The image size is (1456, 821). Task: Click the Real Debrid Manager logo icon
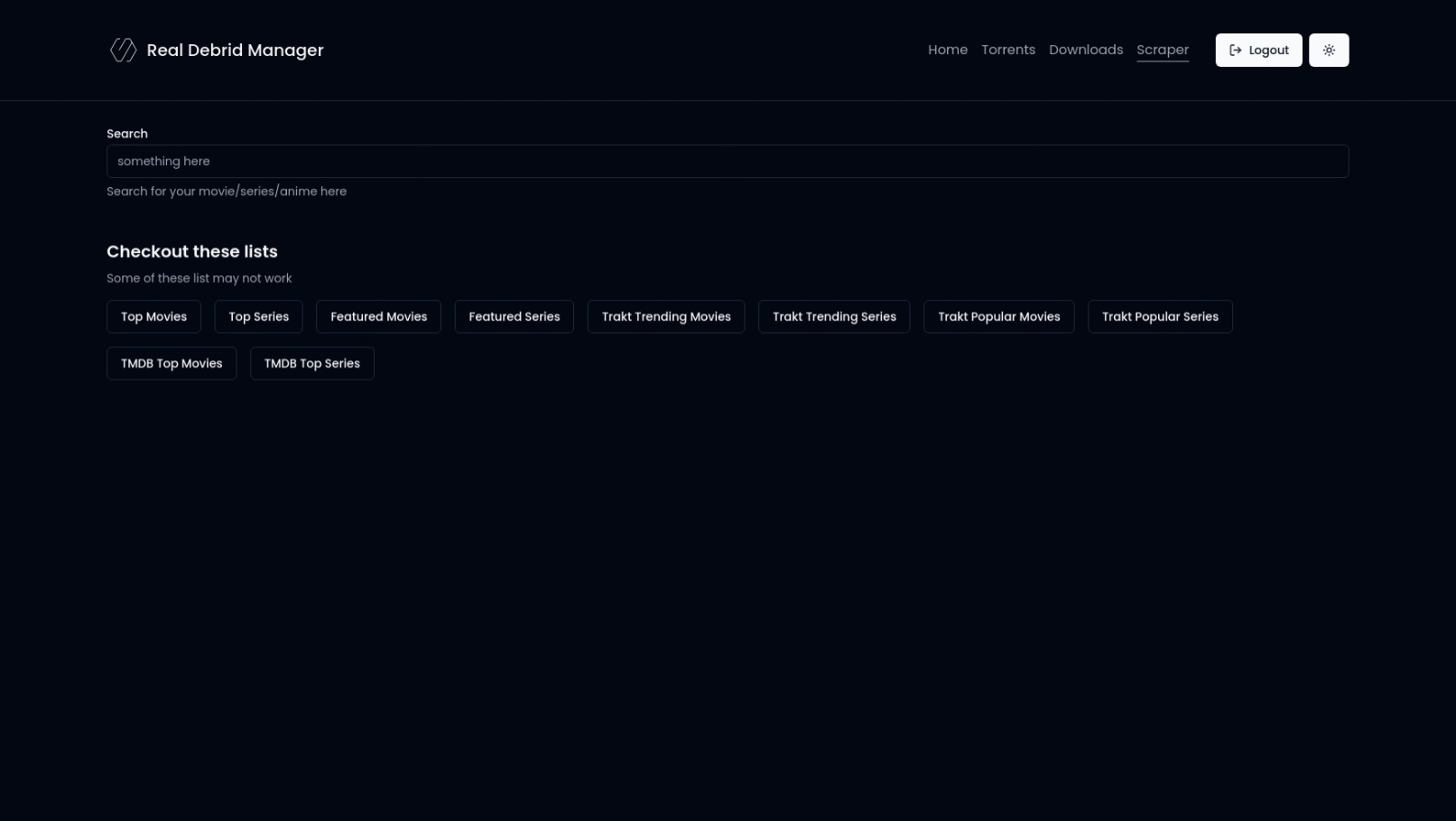pyautogui.click(x=123, y=50)
